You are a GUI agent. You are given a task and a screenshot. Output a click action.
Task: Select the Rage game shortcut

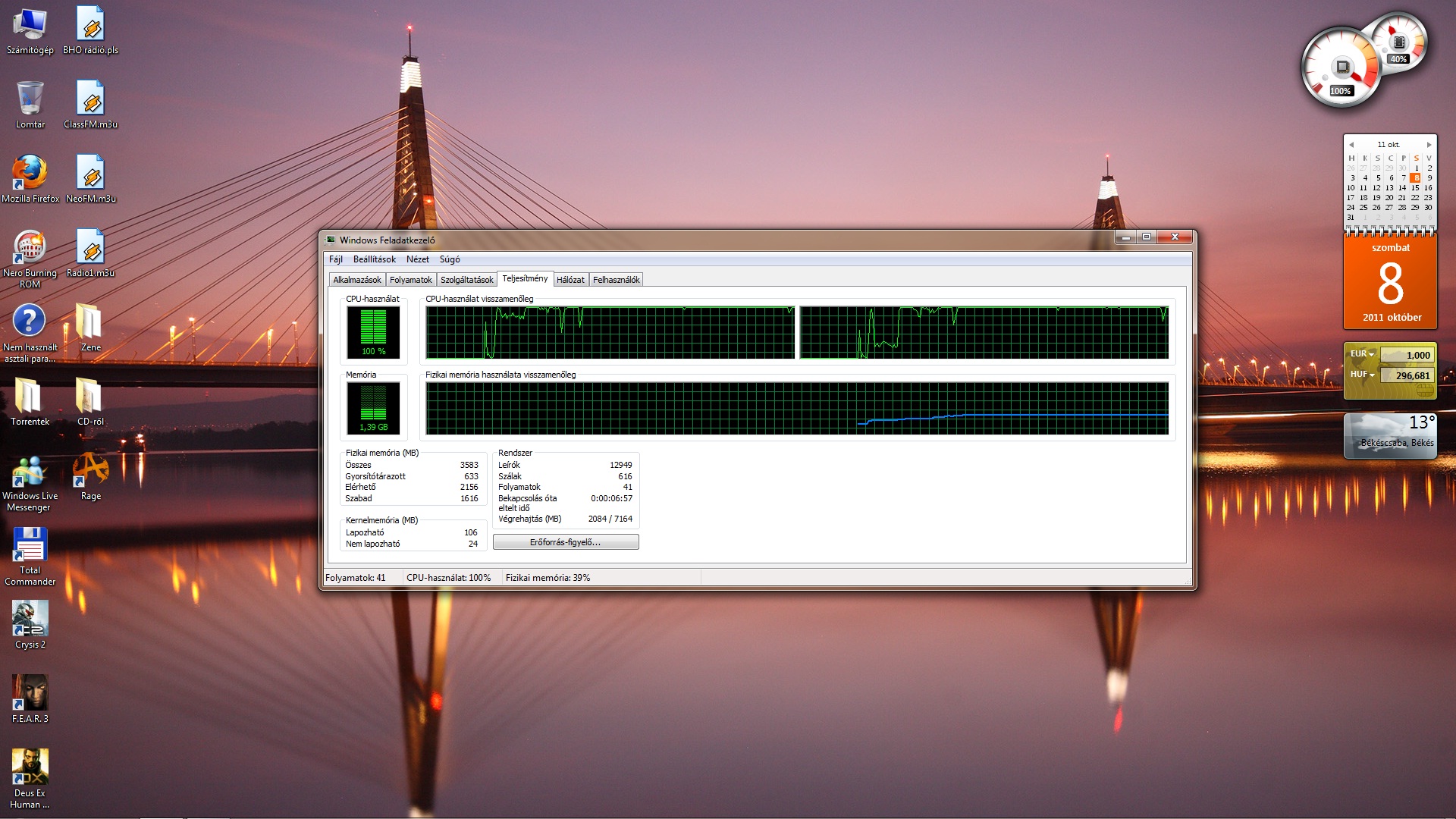[x=90, y=472]
